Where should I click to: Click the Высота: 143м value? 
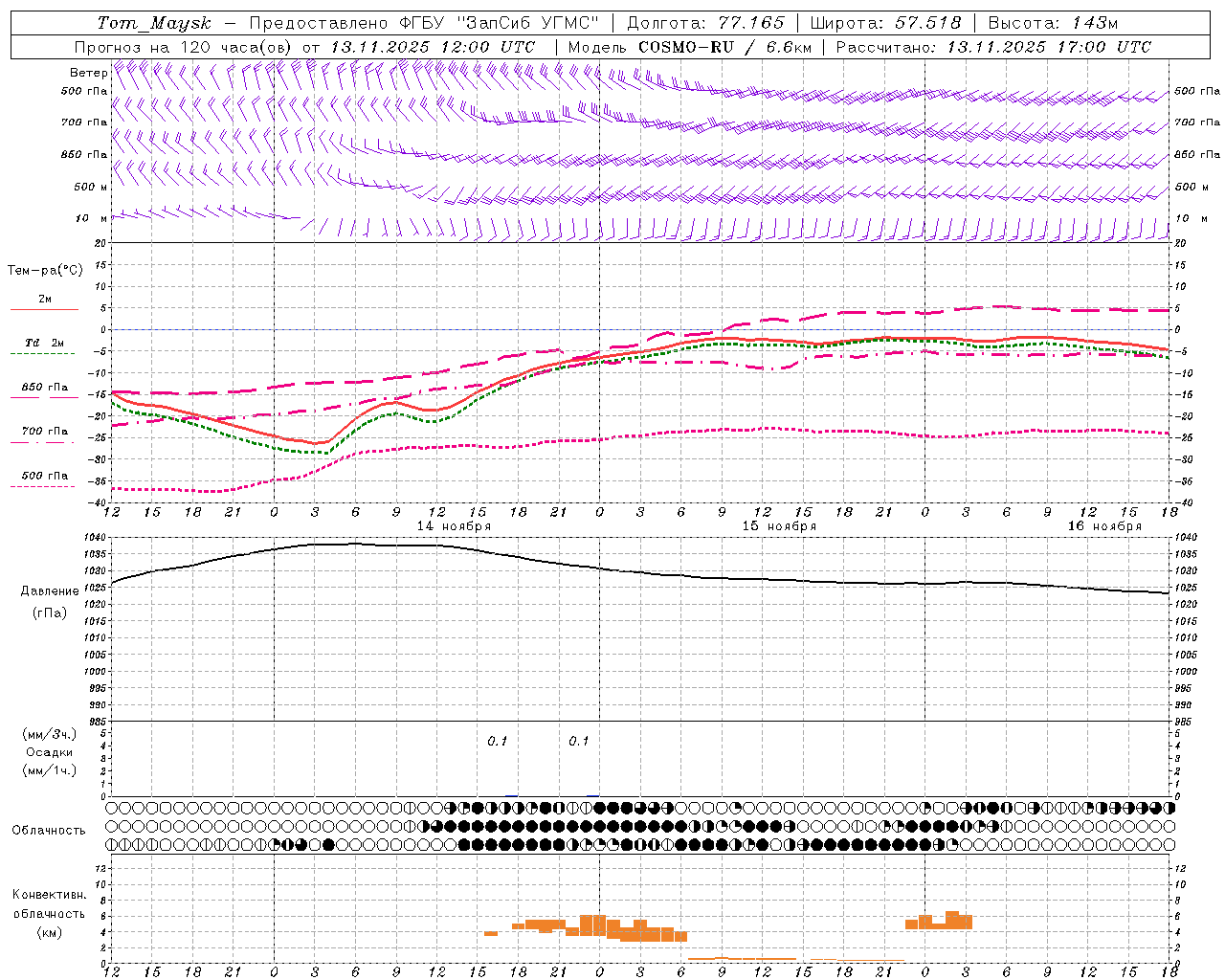(x=1053, y=23)
